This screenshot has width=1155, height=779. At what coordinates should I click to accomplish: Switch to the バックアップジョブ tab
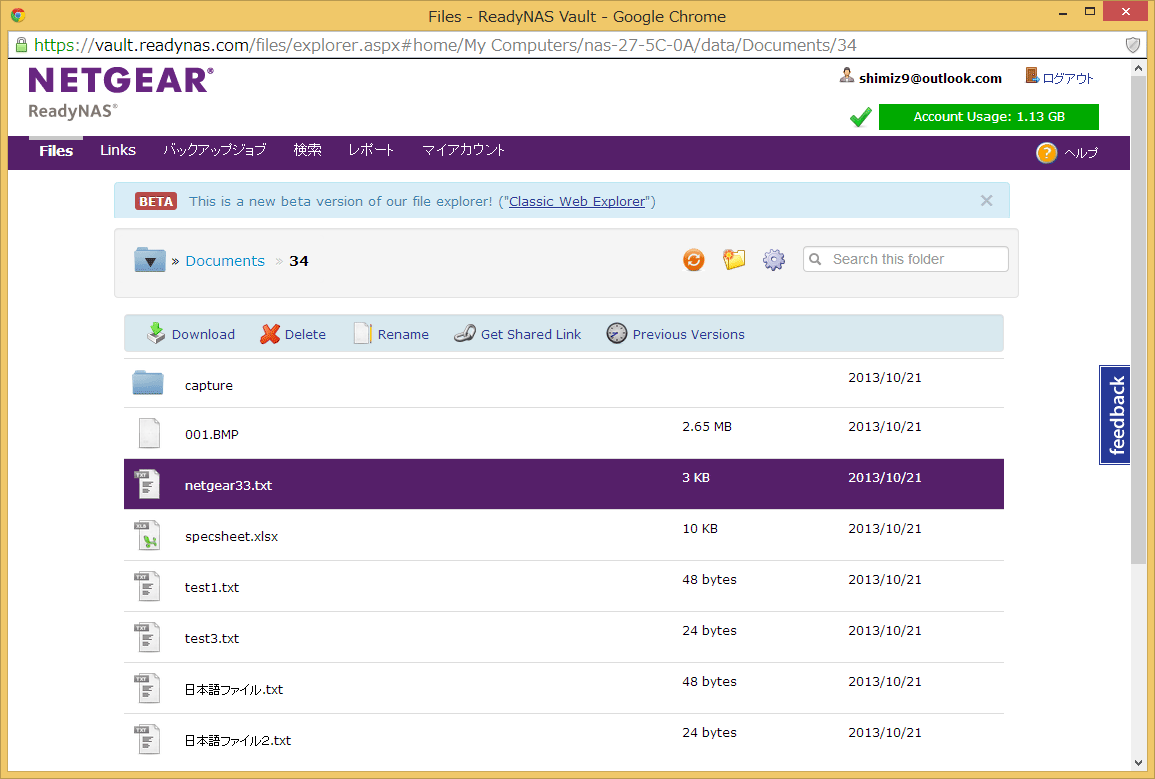tap(215, 150)
